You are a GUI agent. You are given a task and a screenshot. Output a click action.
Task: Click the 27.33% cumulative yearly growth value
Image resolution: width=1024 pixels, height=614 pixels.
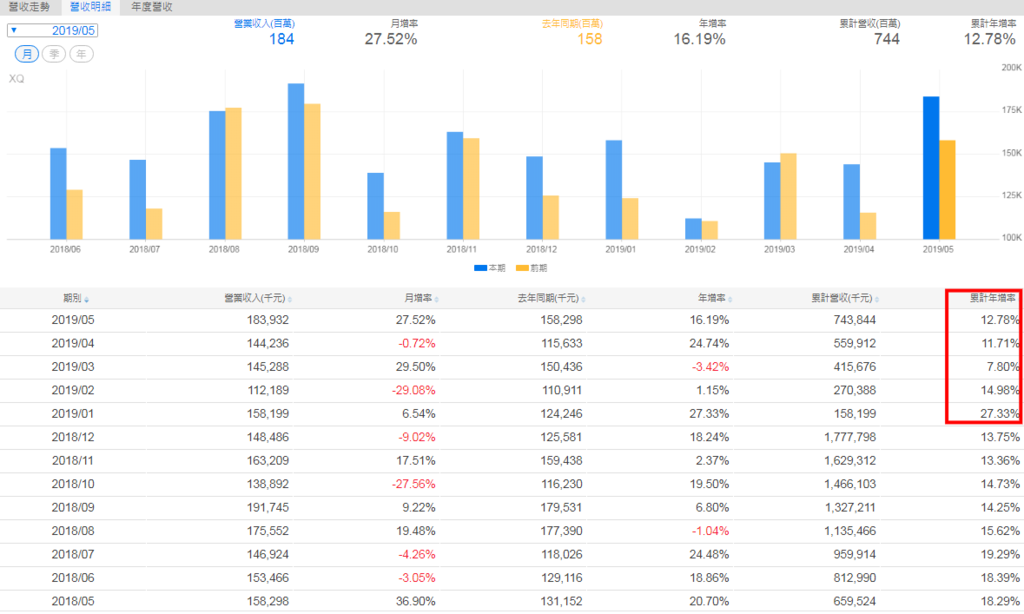[1000, 414]
